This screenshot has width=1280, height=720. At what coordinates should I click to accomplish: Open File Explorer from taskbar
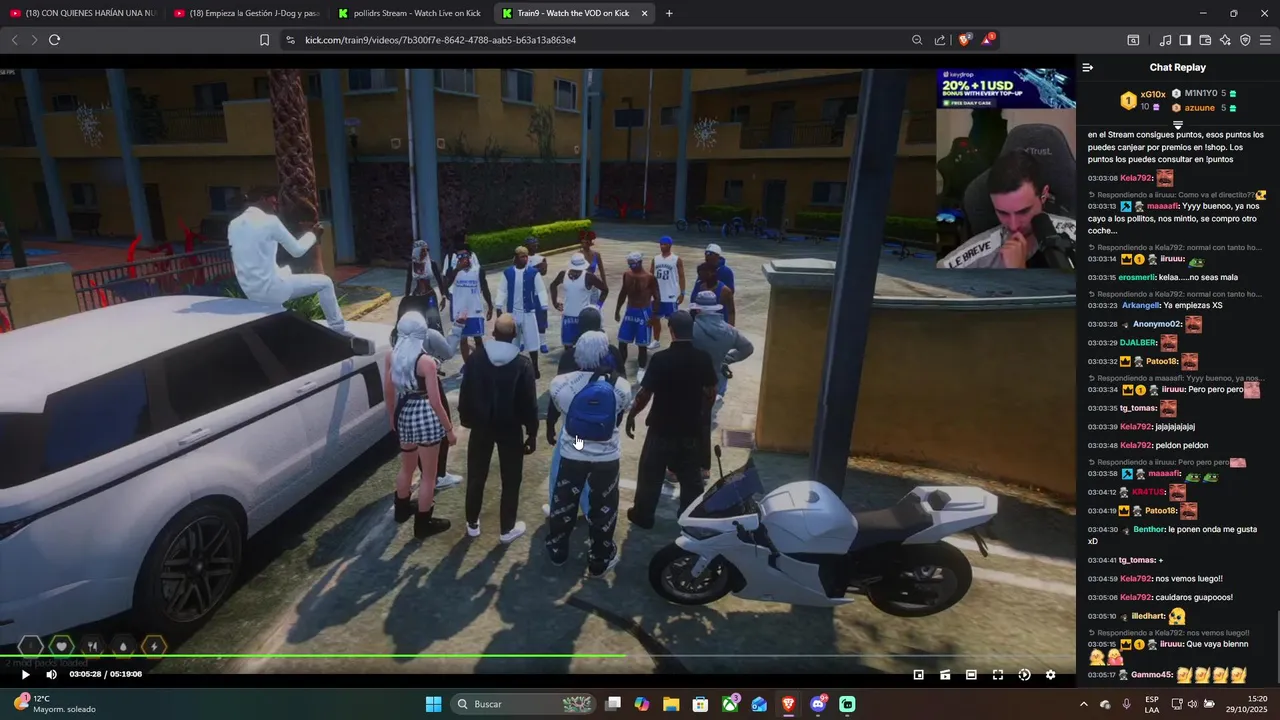671,704
